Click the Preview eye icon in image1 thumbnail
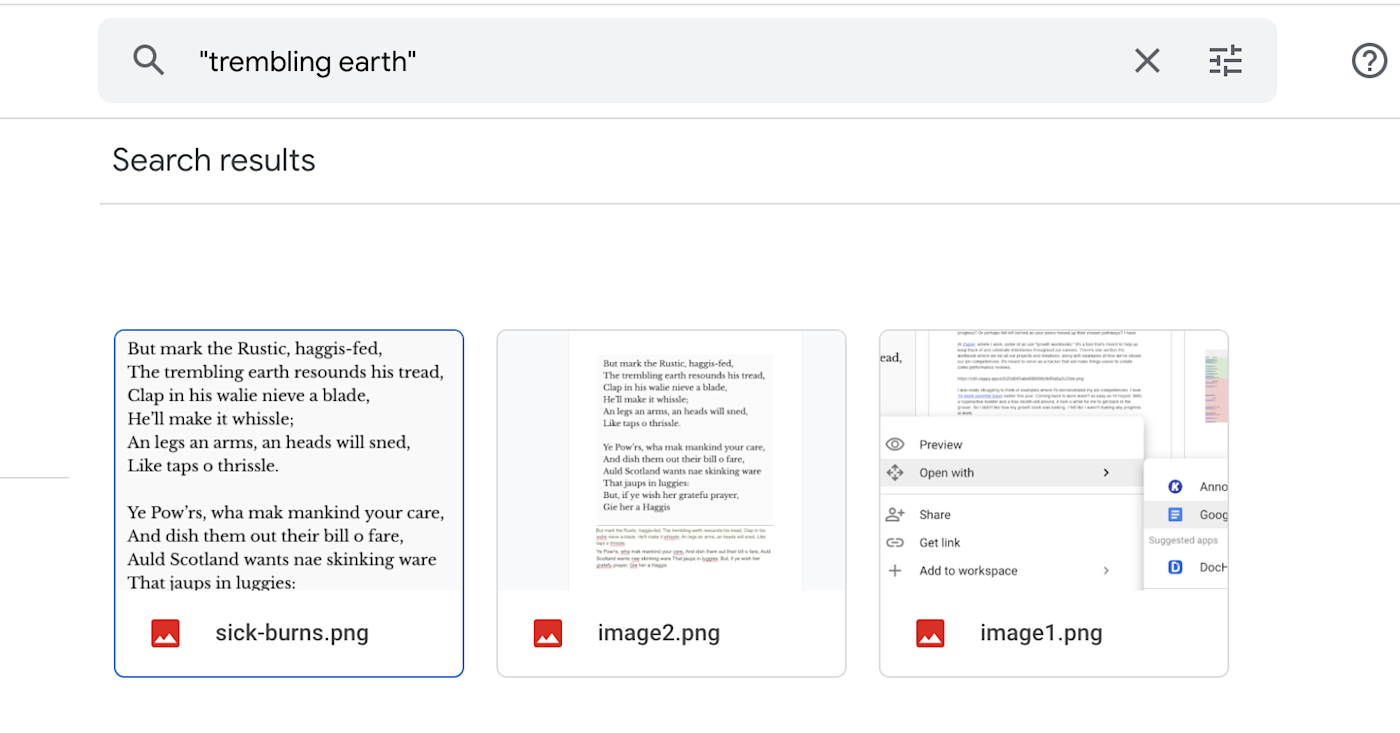 coord(895,445)
